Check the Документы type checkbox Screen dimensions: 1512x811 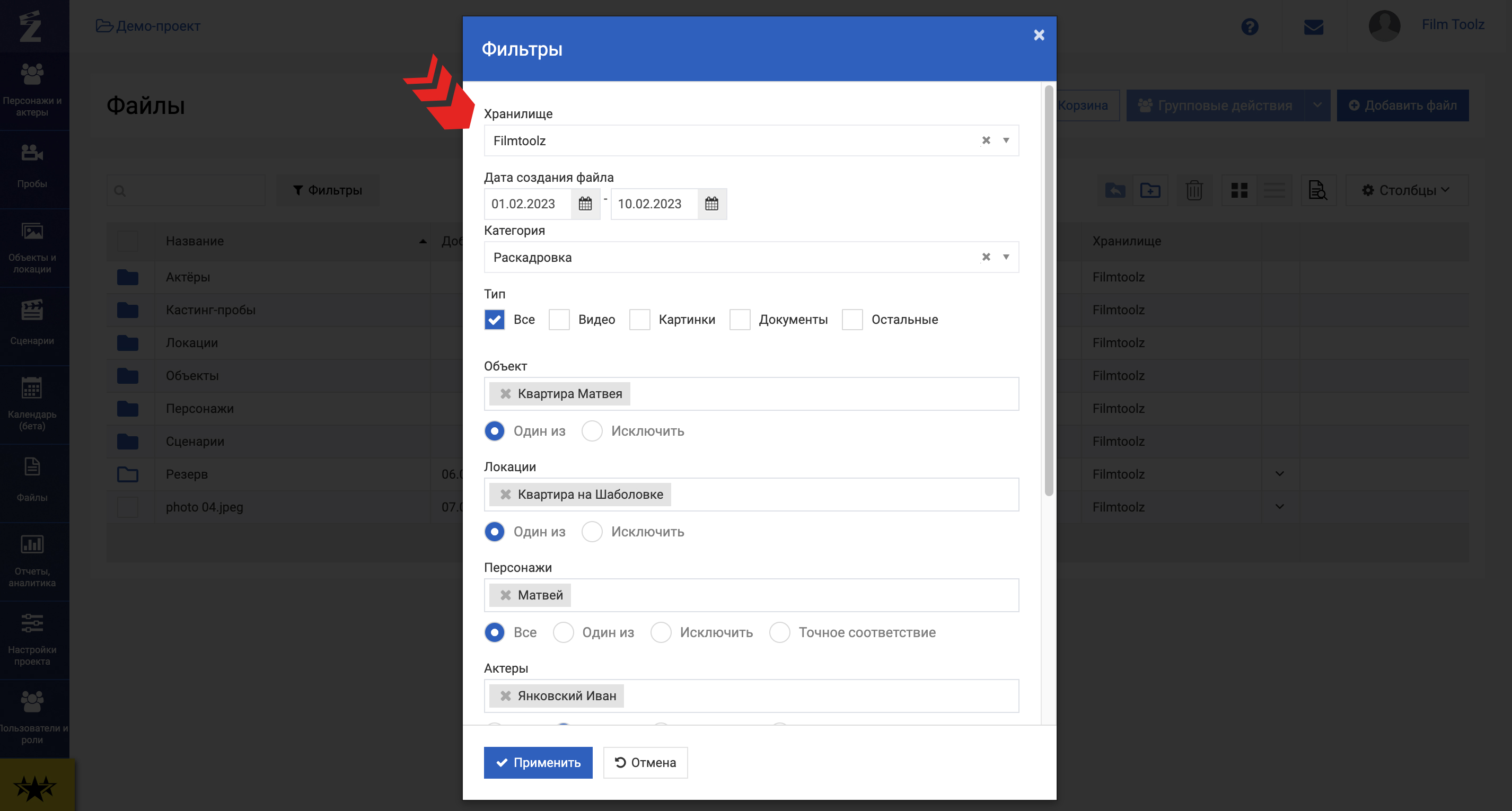[740, 319]
